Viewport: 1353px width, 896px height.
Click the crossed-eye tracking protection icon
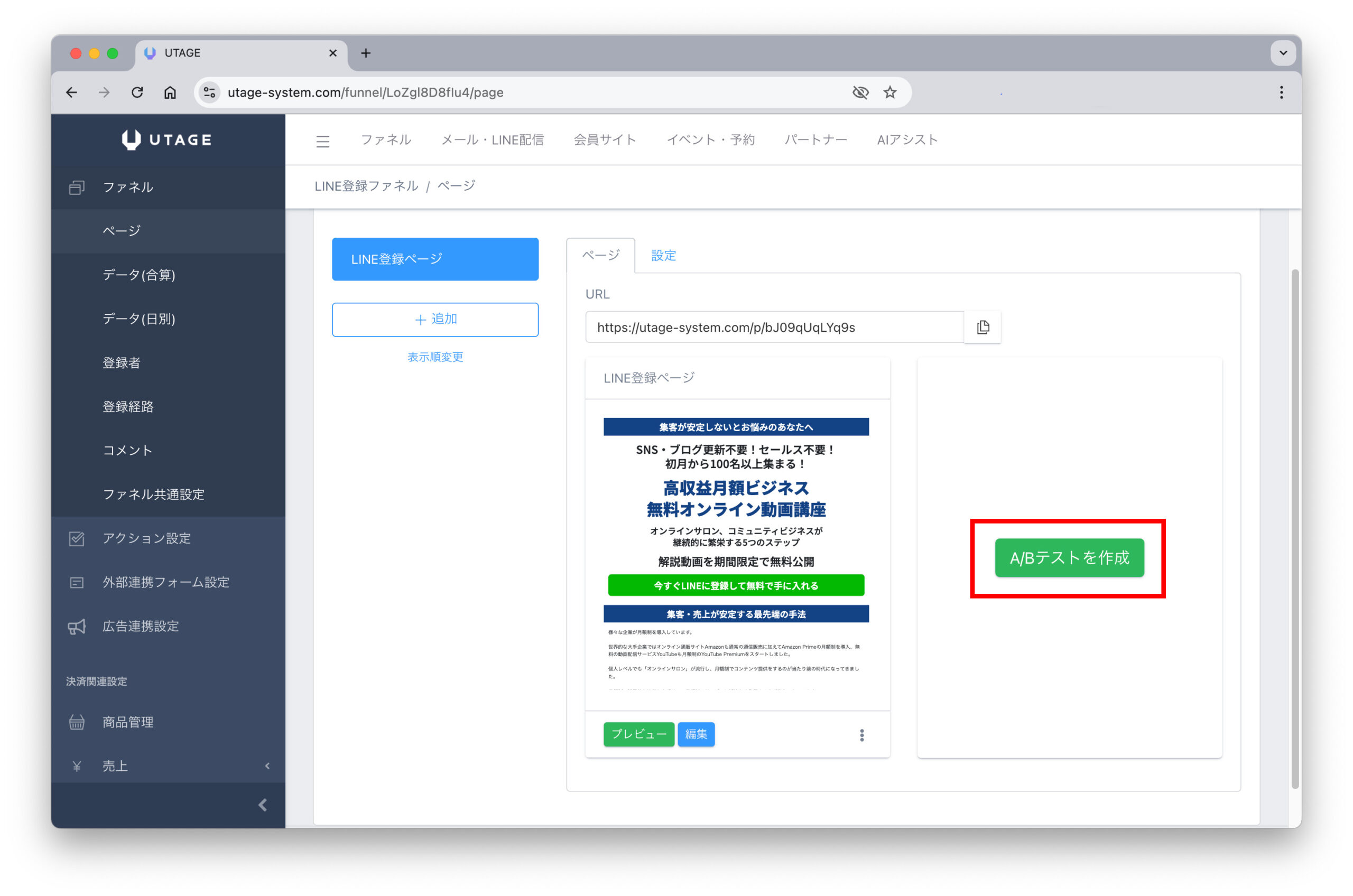pos(860,92)
